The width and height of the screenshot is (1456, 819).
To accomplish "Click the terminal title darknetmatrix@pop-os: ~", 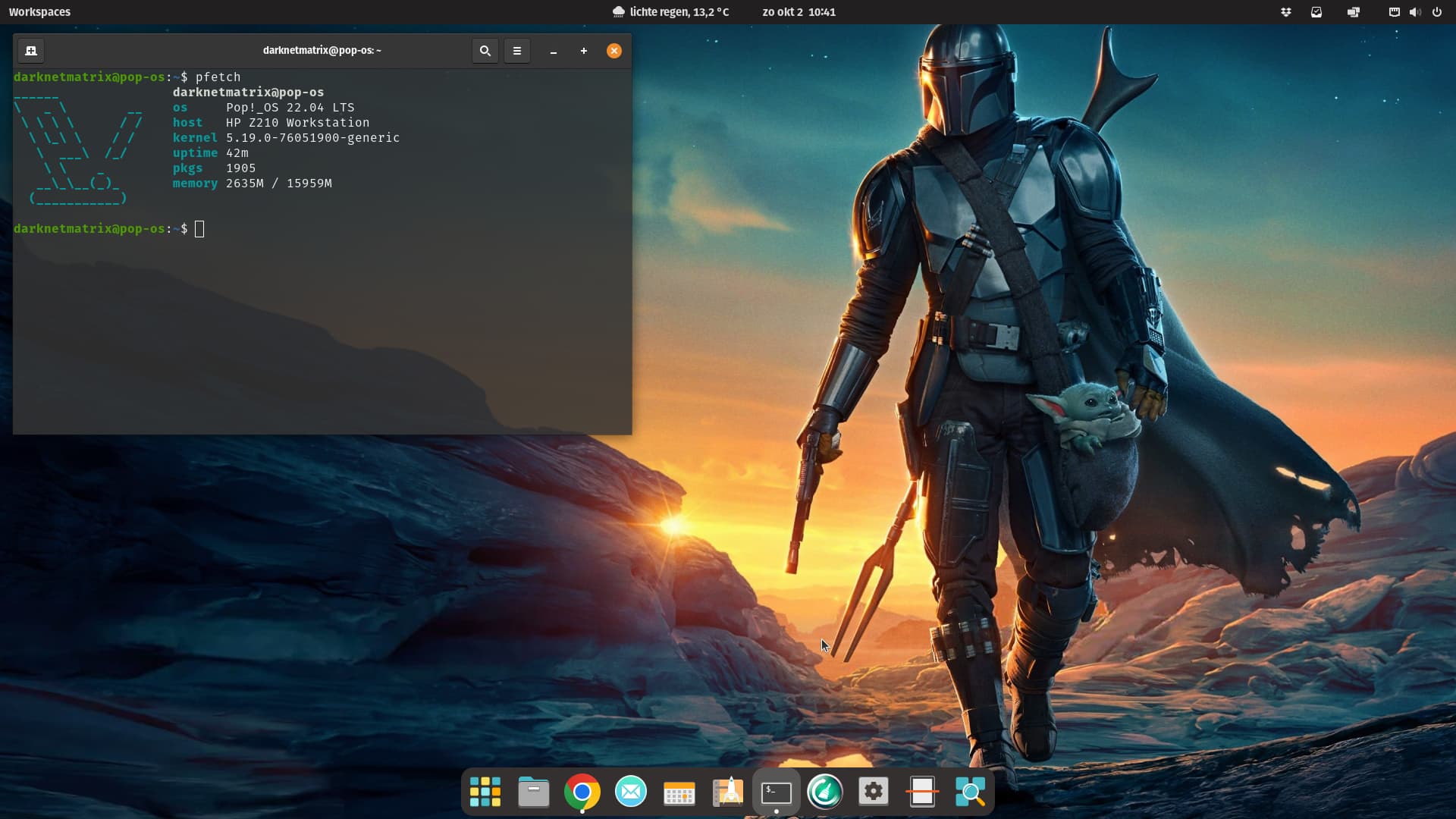I will [322, 51].
